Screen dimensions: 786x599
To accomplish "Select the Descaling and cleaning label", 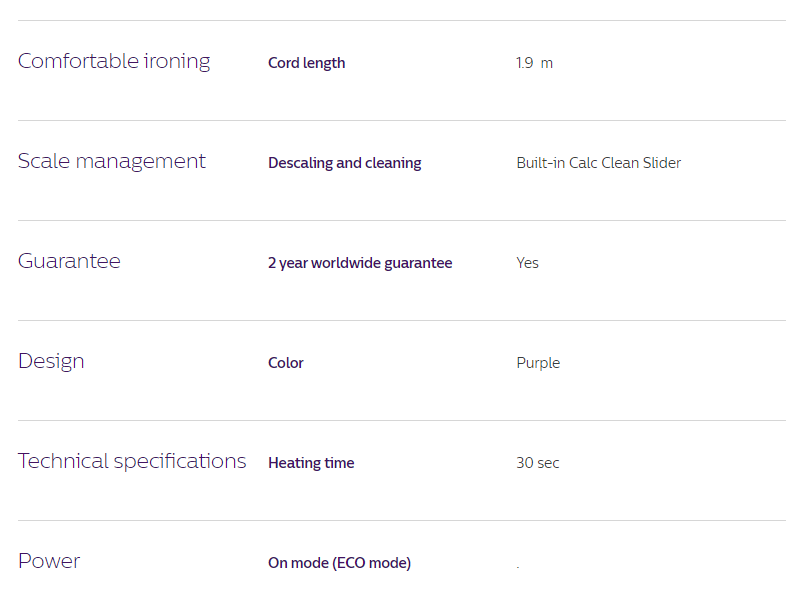I will click(x=345, y=163).
